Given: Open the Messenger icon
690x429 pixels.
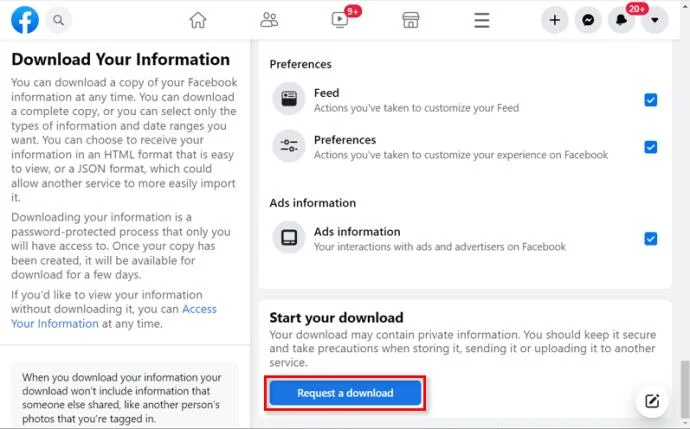Looking at the screenshot, I should [588, 20].
